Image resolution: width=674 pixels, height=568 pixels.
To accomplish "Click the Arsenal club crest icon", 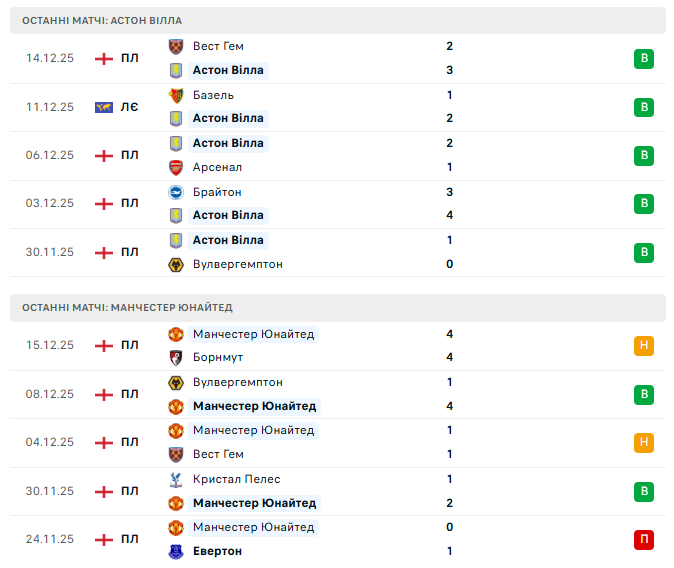I will click(x=176, y=167).
